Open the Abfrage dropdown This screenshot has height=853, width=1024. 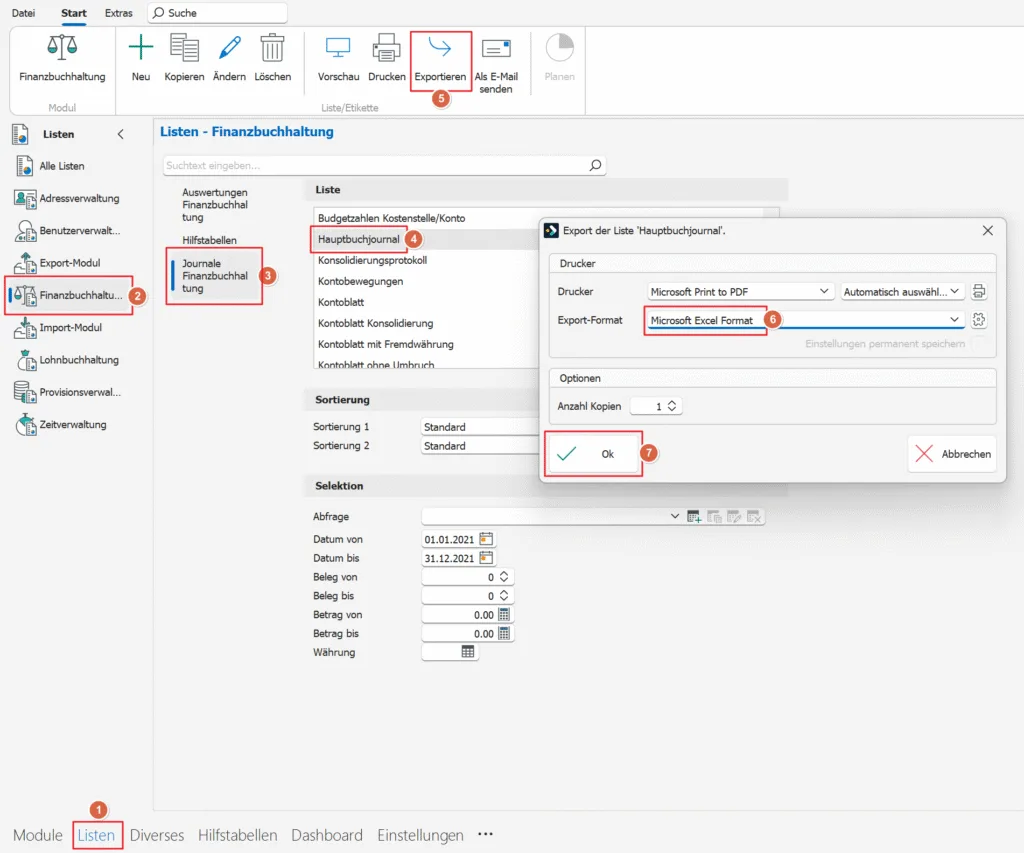coord(674,516)
